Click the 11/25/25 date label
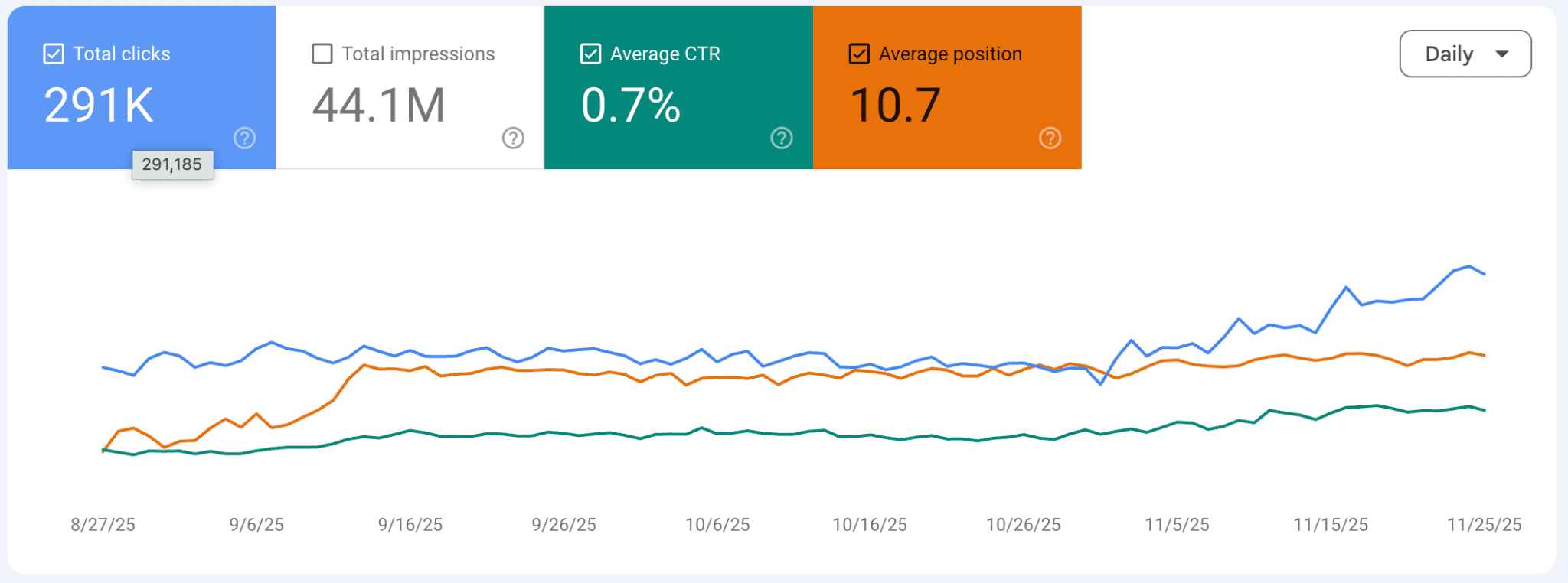 click(1484, 525)
